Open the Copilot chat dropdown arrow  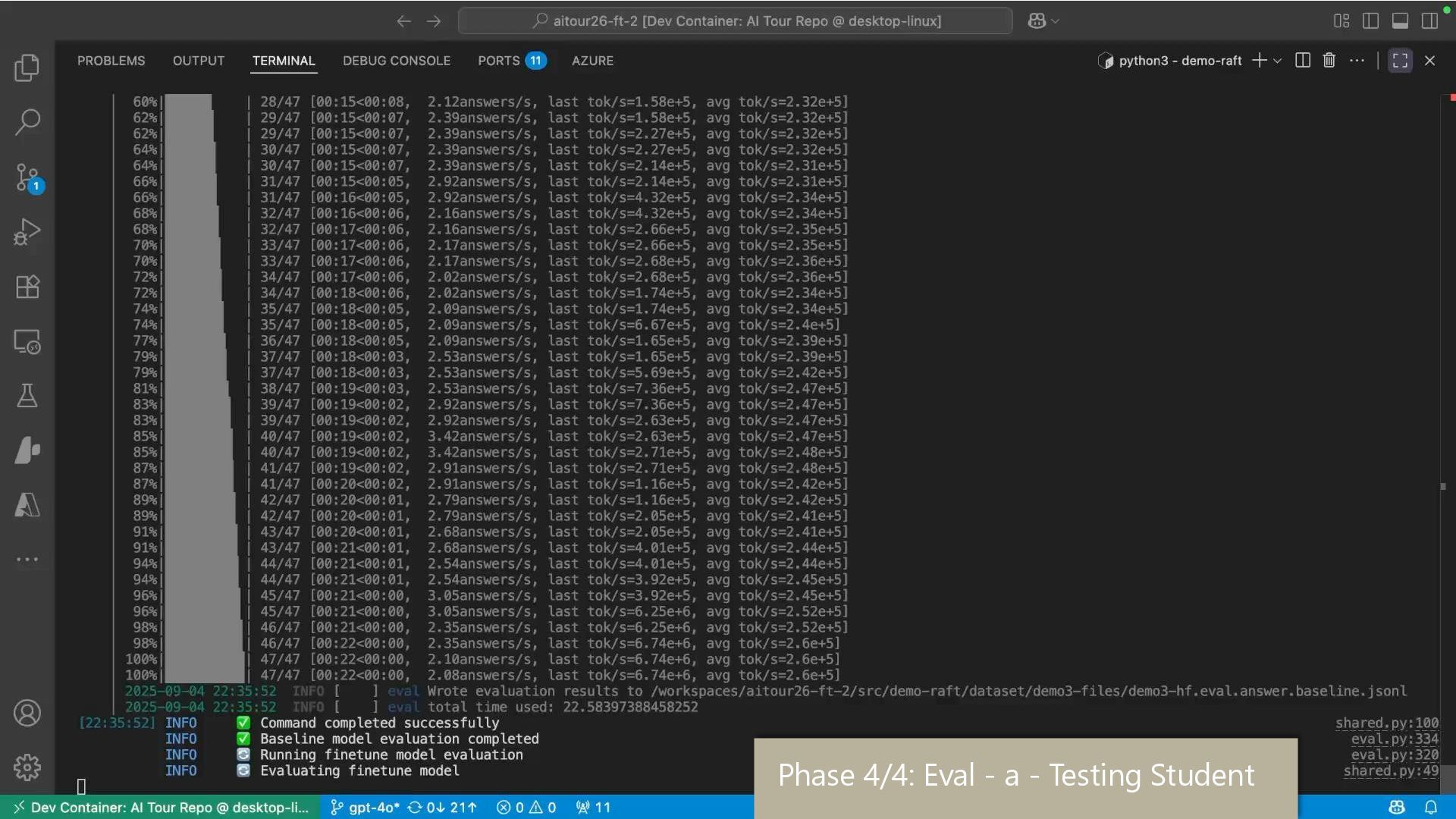pyautogui.click(x=1055, y=21)
